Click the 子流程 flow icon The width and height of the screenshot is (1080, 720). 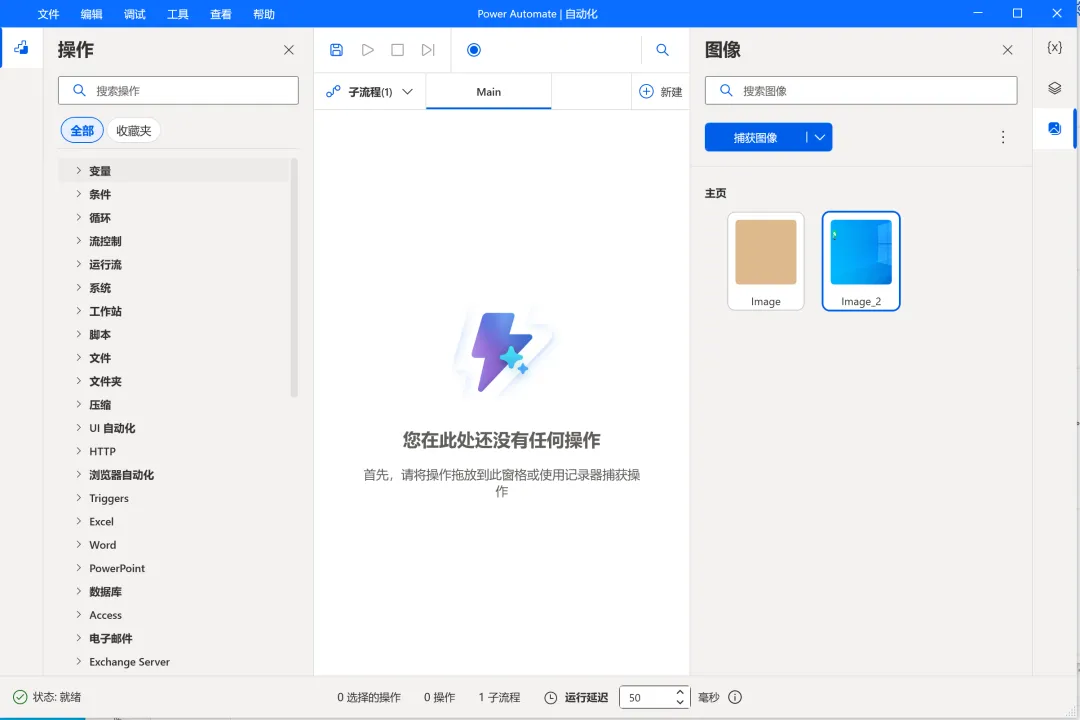click(x=333, y=92)
